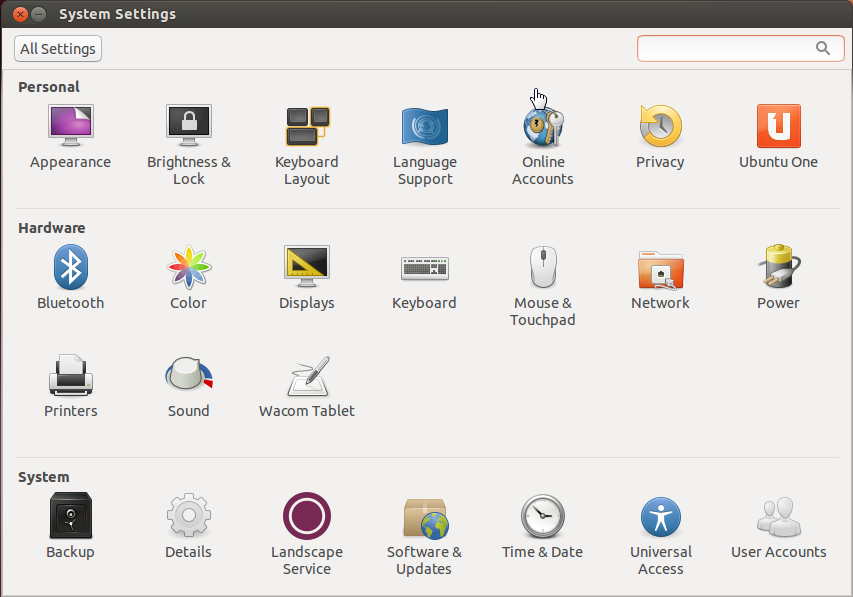Screen dimensions: 853x597
Task: Open the Printers panel
Action: (x=70, y=376)
